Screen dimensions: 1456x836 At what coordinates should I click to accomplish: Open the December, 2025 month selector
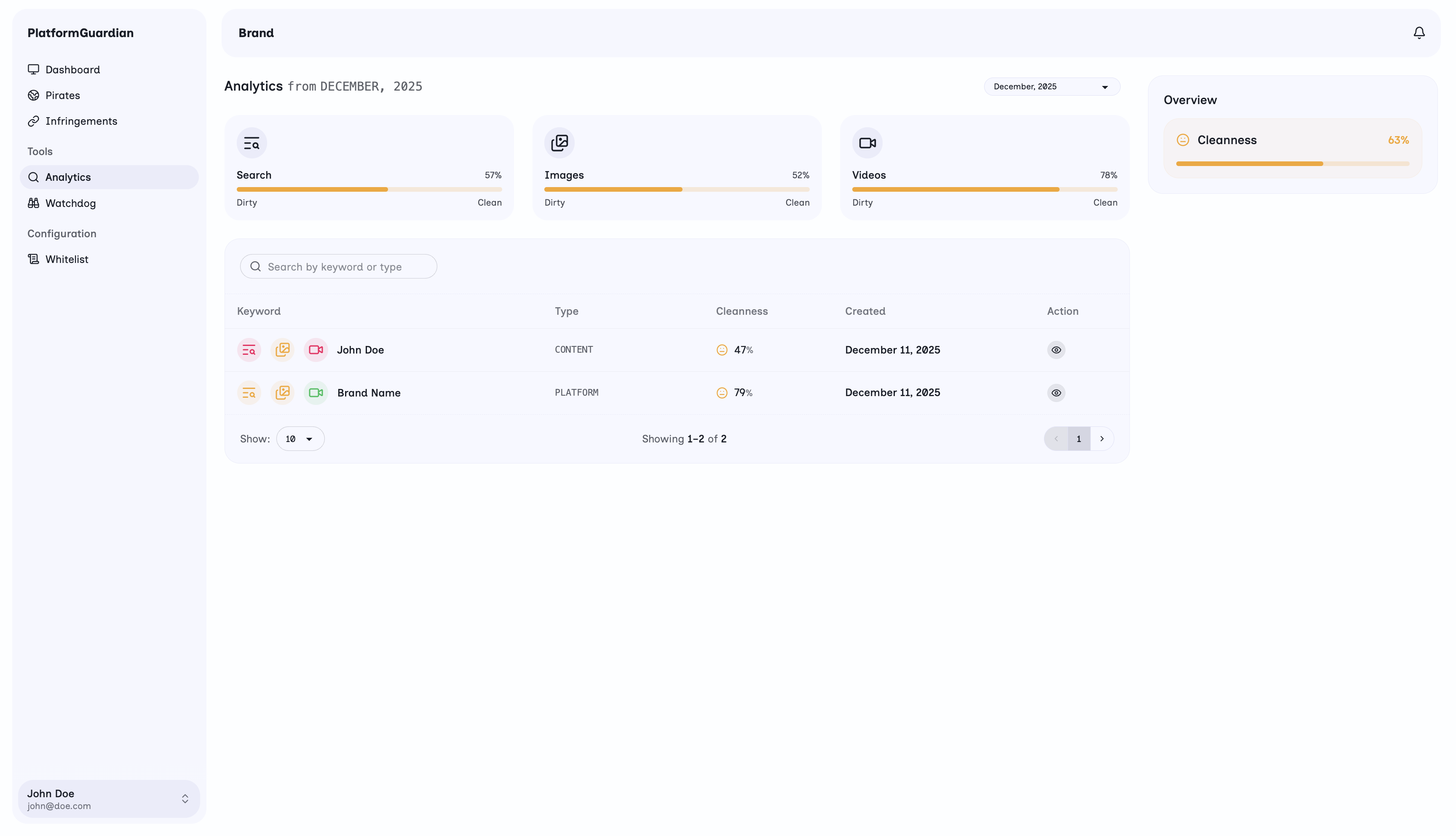(x=1052, y=86)
